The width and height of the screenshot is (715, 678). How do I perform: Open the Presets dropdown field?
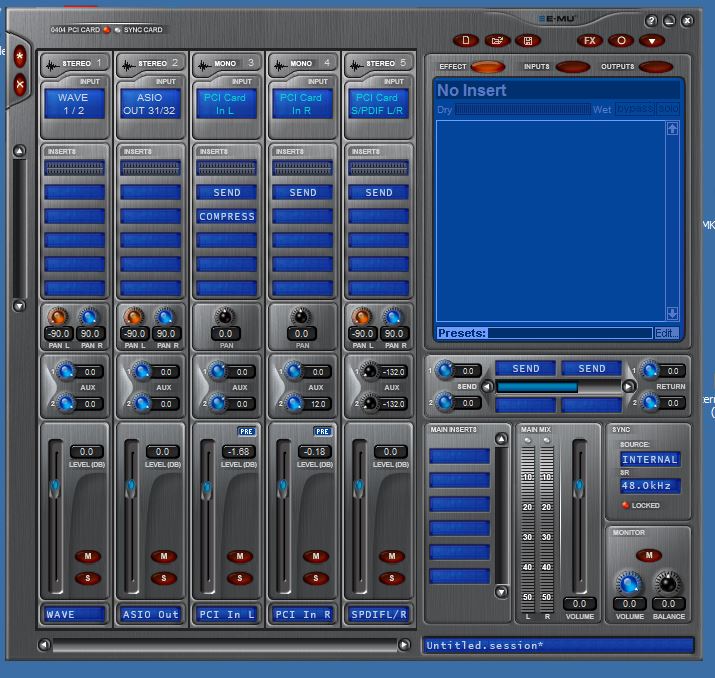[x=570, y=333]
